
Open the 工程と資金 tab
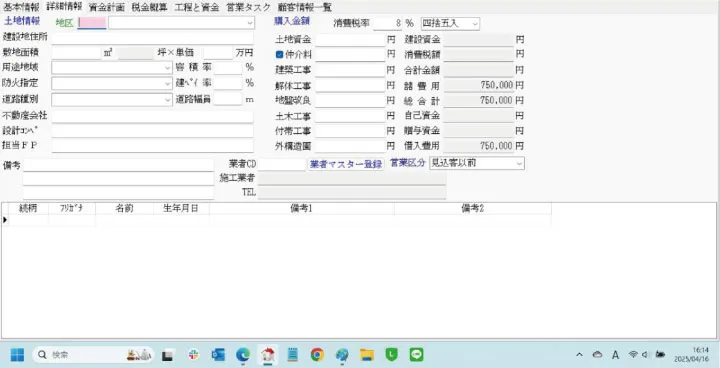tap(197, 7)
